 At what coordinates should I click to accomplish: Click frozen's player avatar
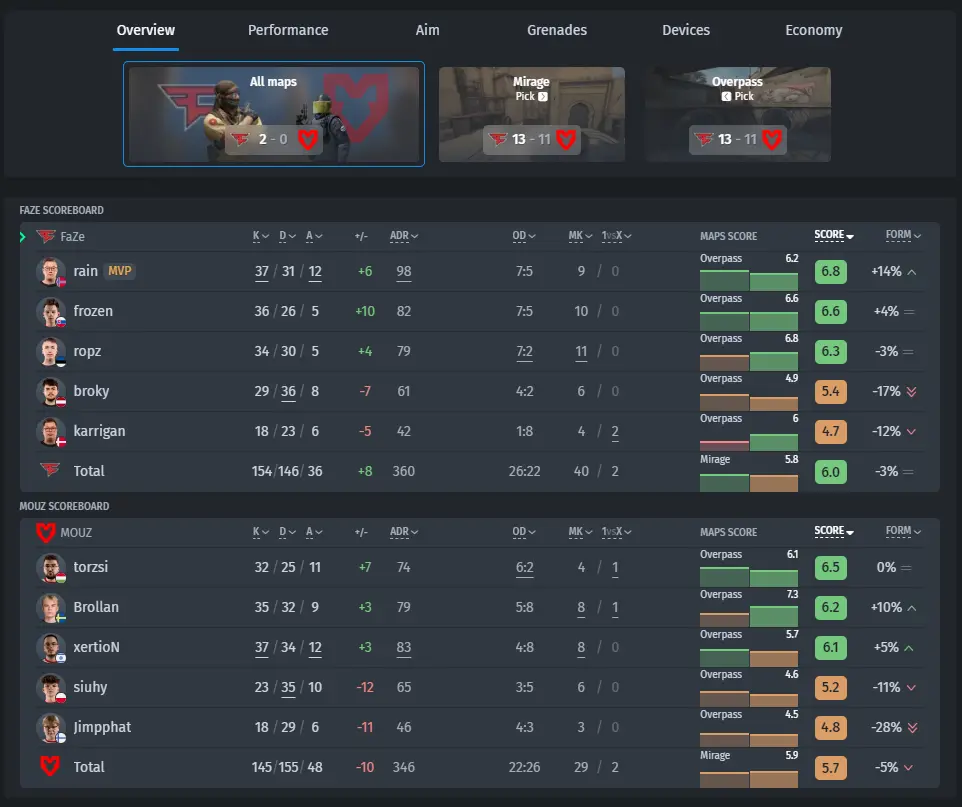coord(50,311)
